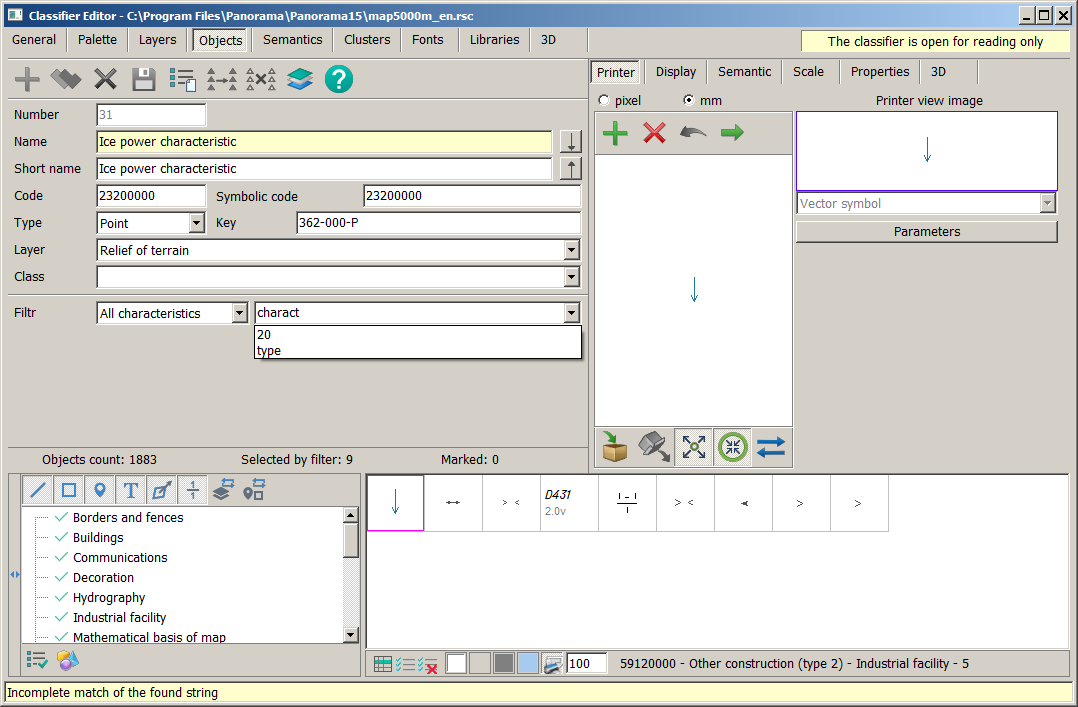Click the floppy disk Save icon
The image size is (1078, 707).
(x=144, y=79)
